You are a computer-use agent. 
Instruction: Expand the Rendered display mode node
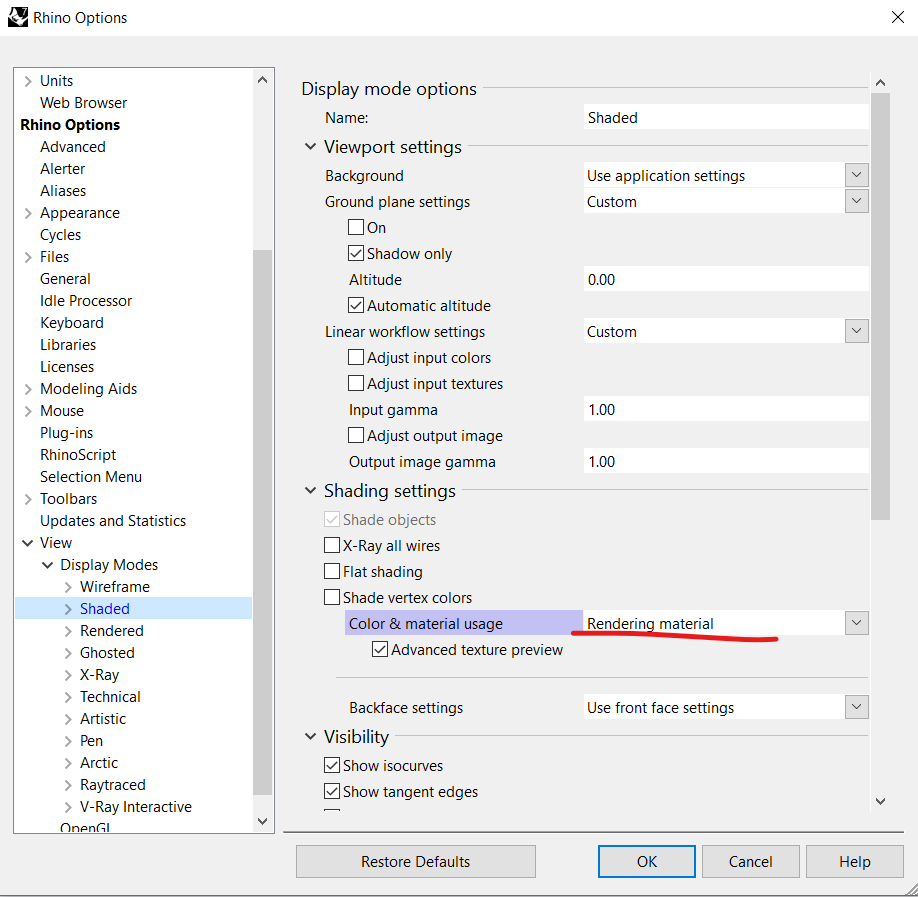[x=68, y=631]
